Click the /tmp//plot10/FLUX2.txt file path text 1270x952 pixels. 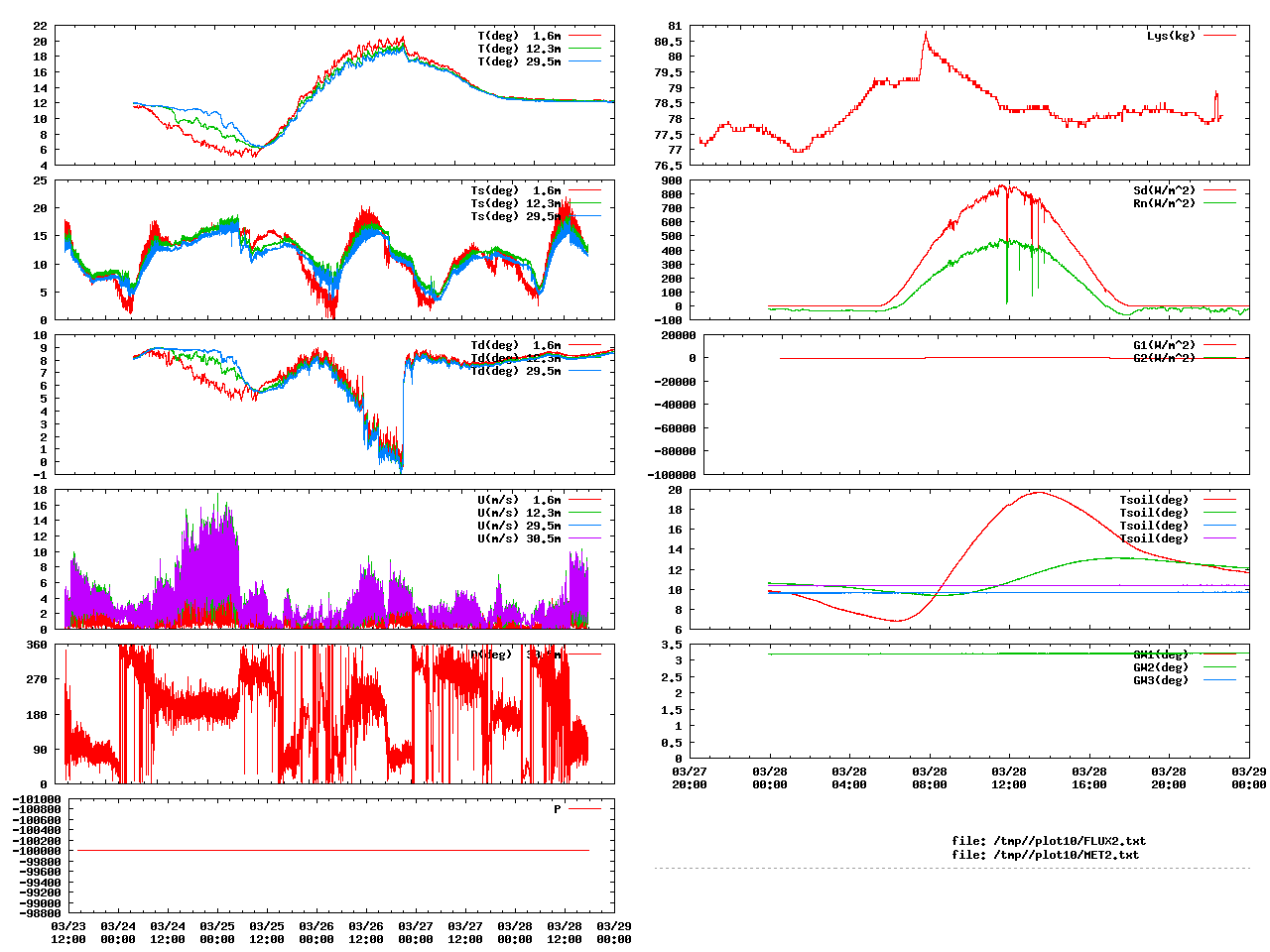coord(1049,841)
